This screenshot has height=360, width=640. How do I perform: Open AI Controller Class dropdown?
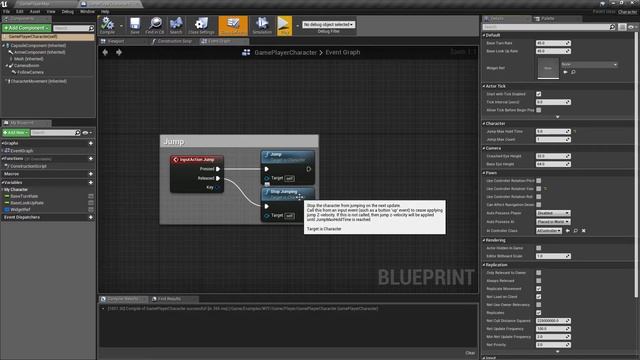click(549, 231)
